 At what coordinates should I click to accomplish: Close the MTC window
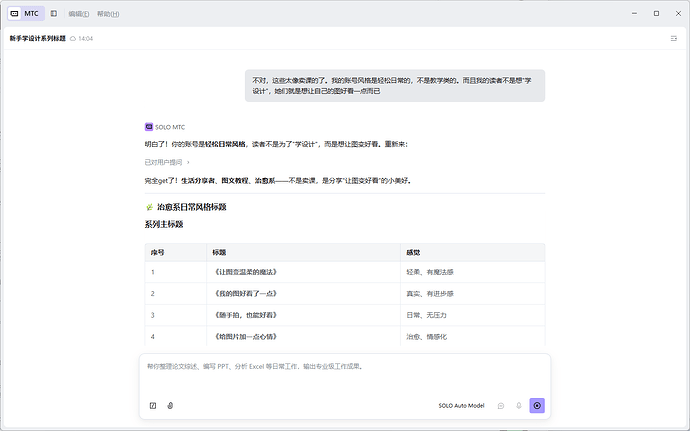pyautogui.click(x=678, y=14)
